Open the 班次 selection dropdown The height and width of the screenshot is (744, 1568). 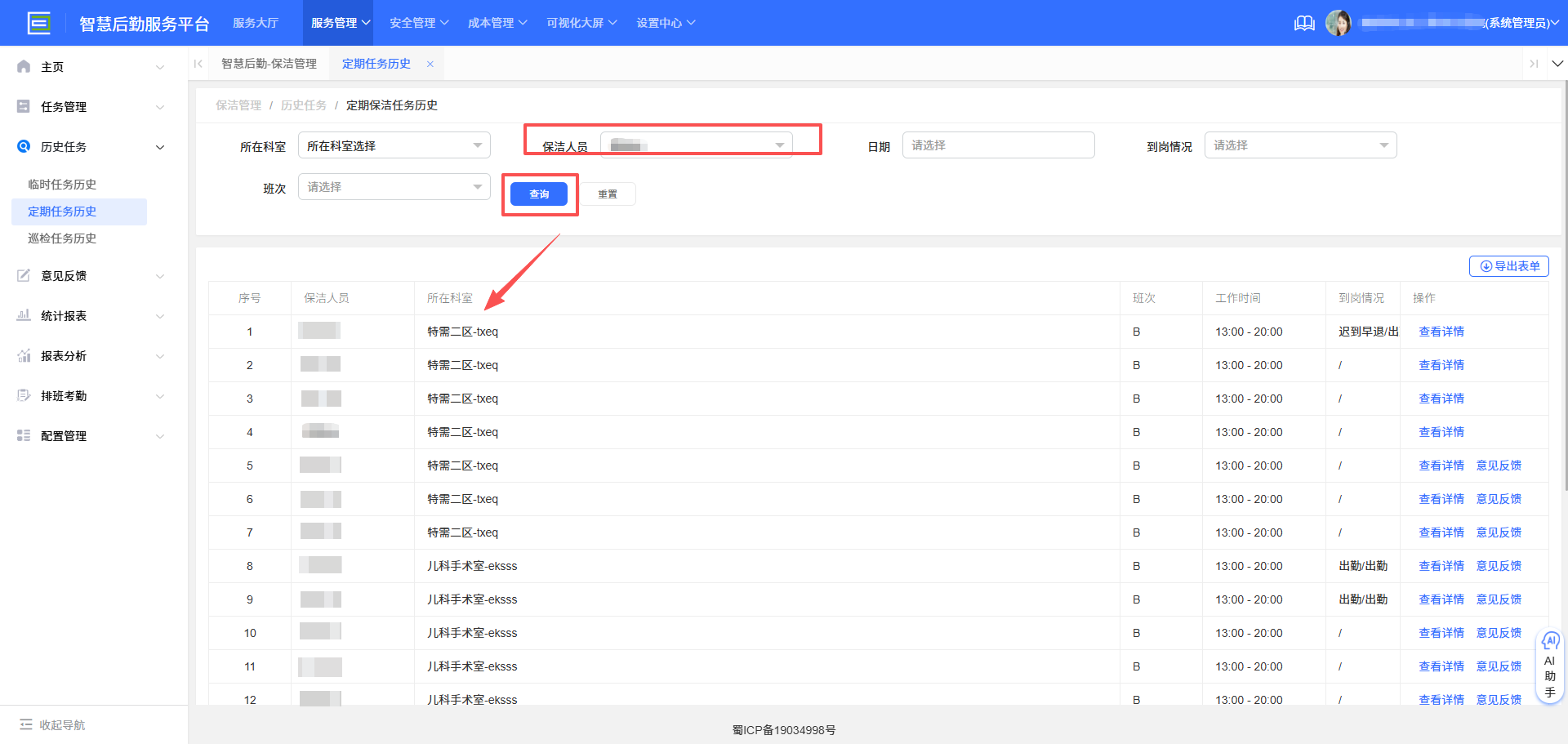pos(394,187)
